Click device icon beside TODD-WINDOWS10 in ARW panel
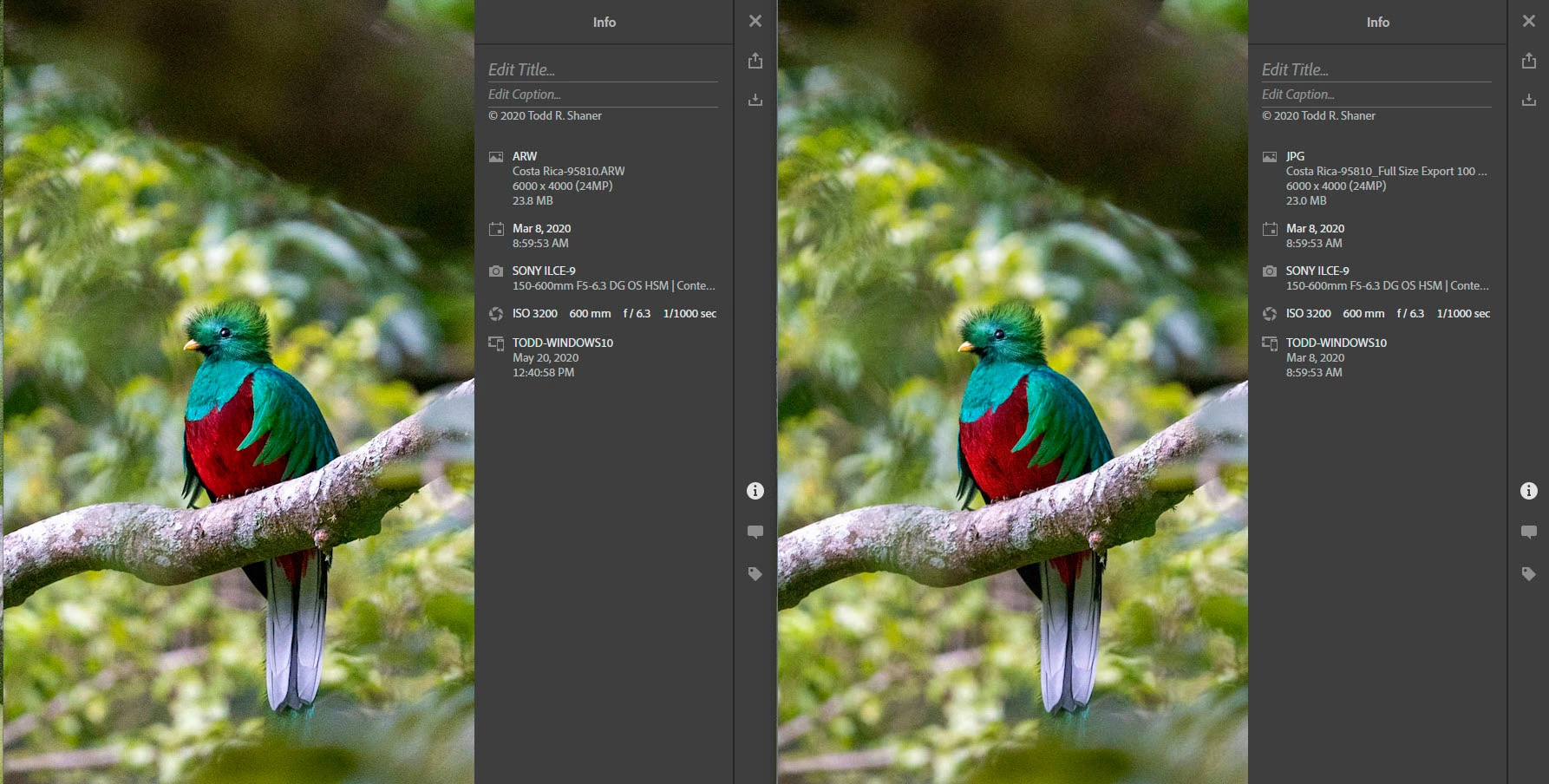This screenshot has width=1549, height=784. tap(496, 343)
